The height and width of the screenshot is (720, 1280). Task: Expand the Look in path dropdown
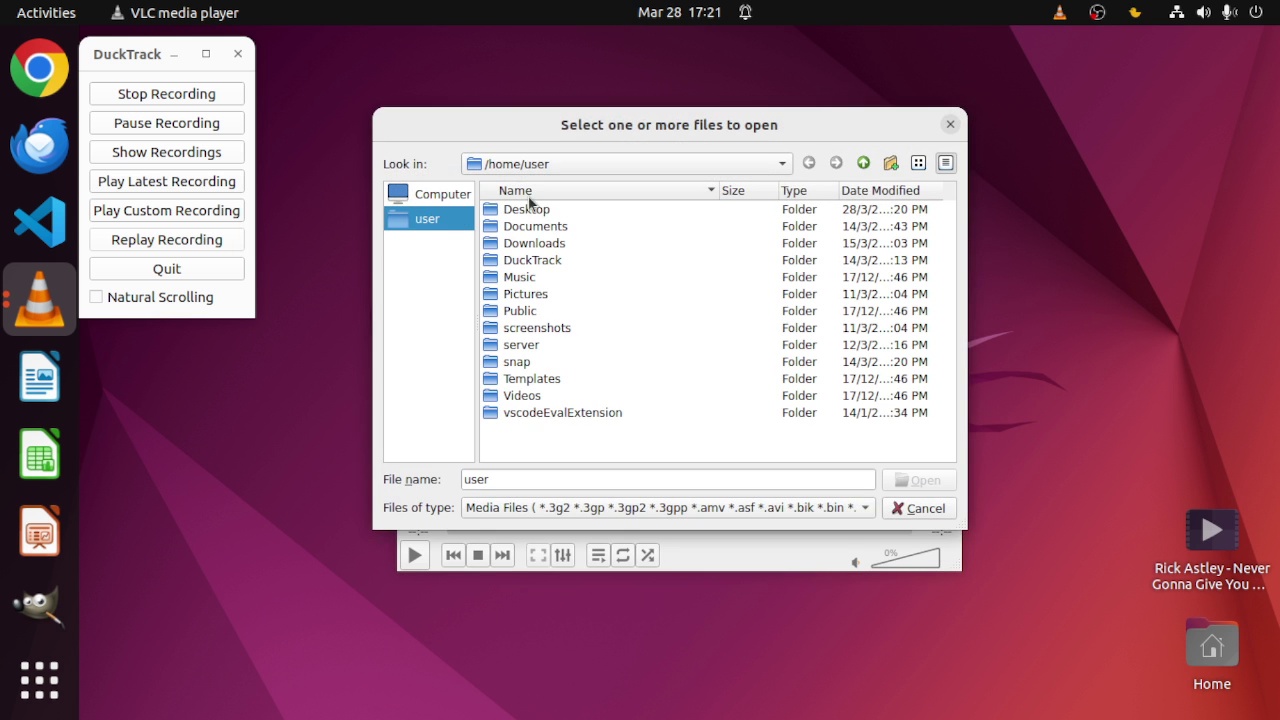click(782, 164)
